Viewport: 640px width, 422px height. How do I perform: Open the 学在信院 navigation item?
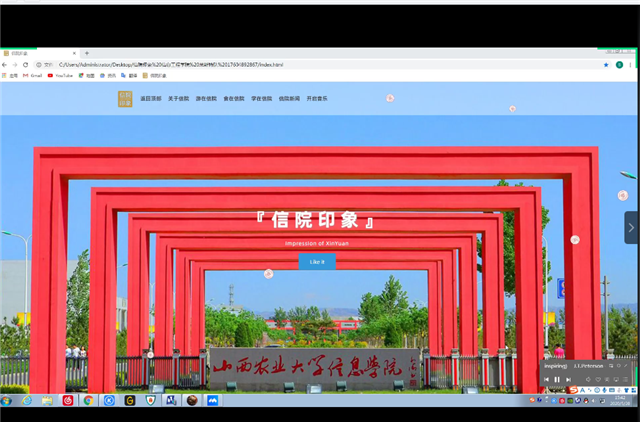point(262,98)
